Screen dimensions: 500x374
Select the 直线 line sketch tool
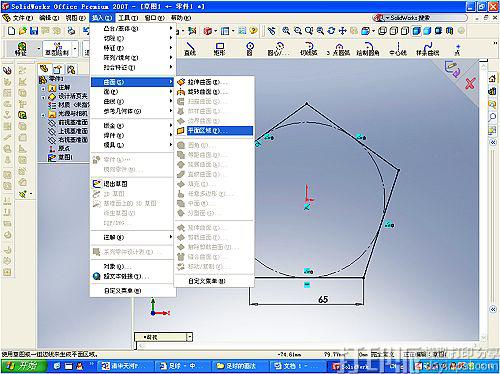pos(190,49)
